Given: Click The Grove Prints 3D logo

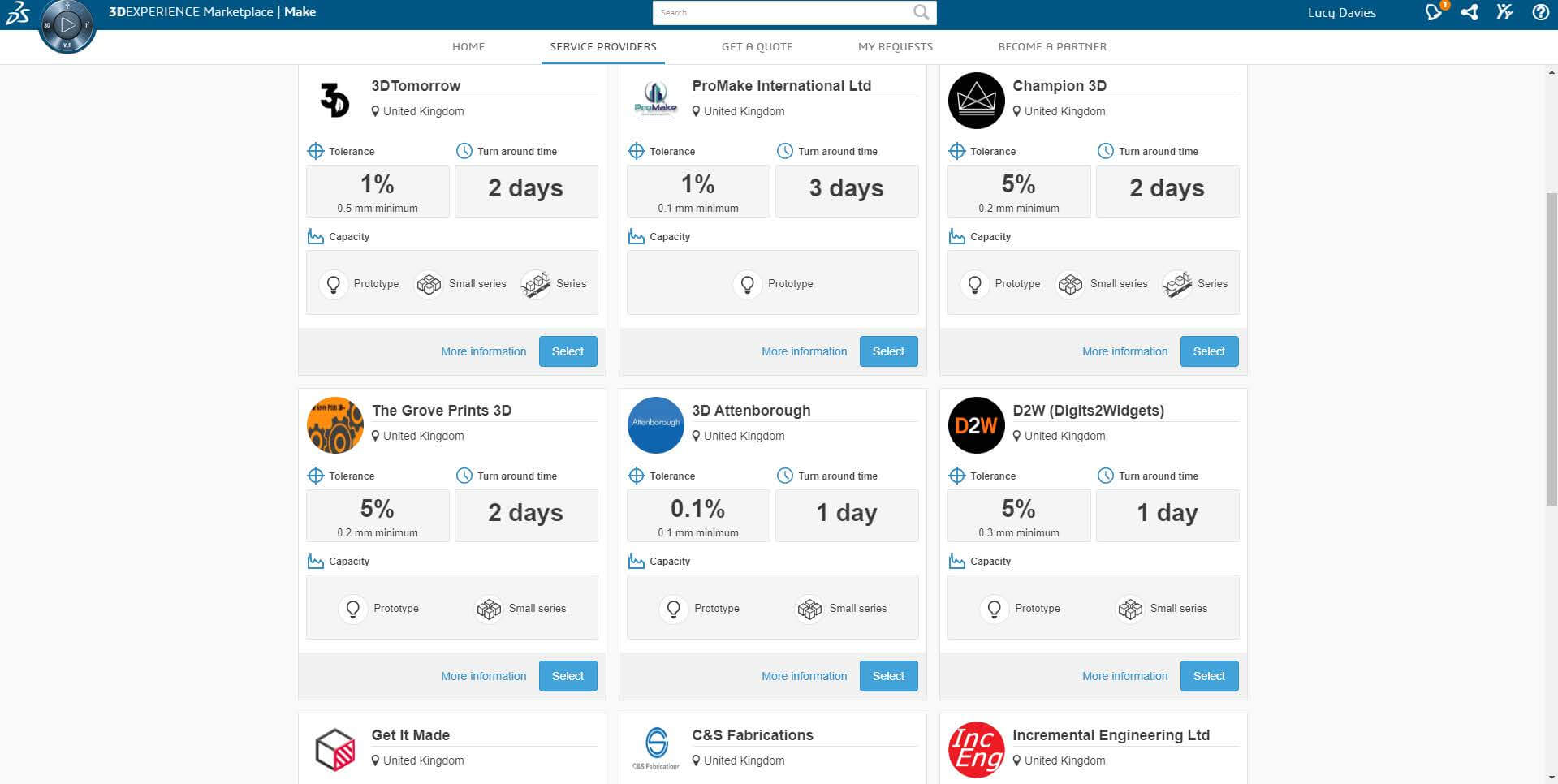Looking at the screenshot, I should [x=335, y=425].
